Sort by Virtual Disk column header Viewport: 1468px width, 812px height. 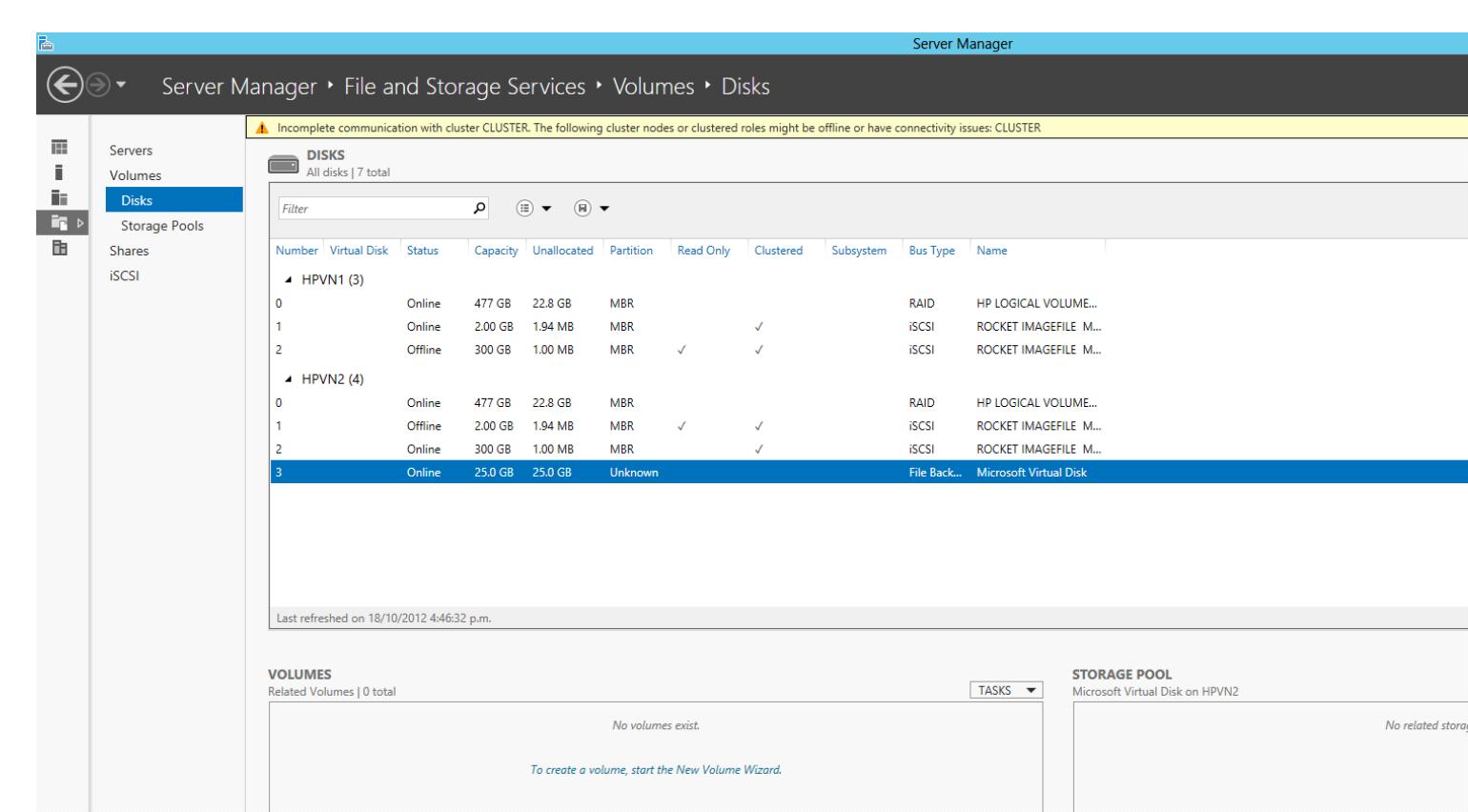click(x=359, y=251)
